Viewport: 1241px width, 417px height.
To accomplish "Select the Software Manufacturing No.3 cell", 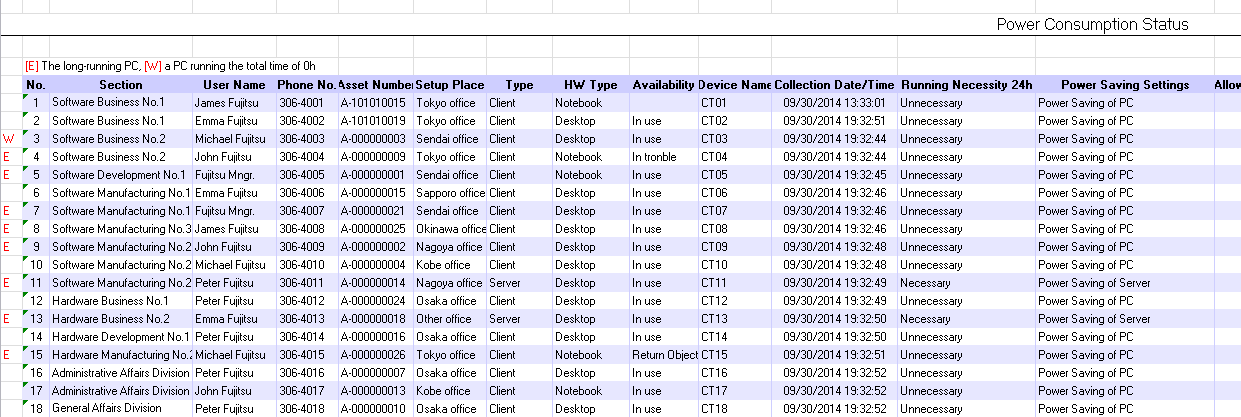I will tap(121, 229).
